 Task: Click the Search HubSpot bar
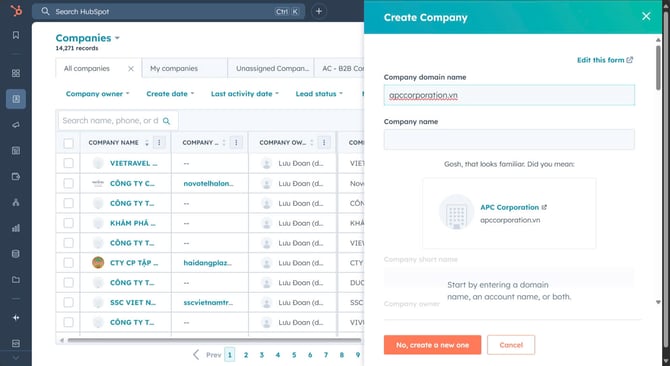pos(168,12)
